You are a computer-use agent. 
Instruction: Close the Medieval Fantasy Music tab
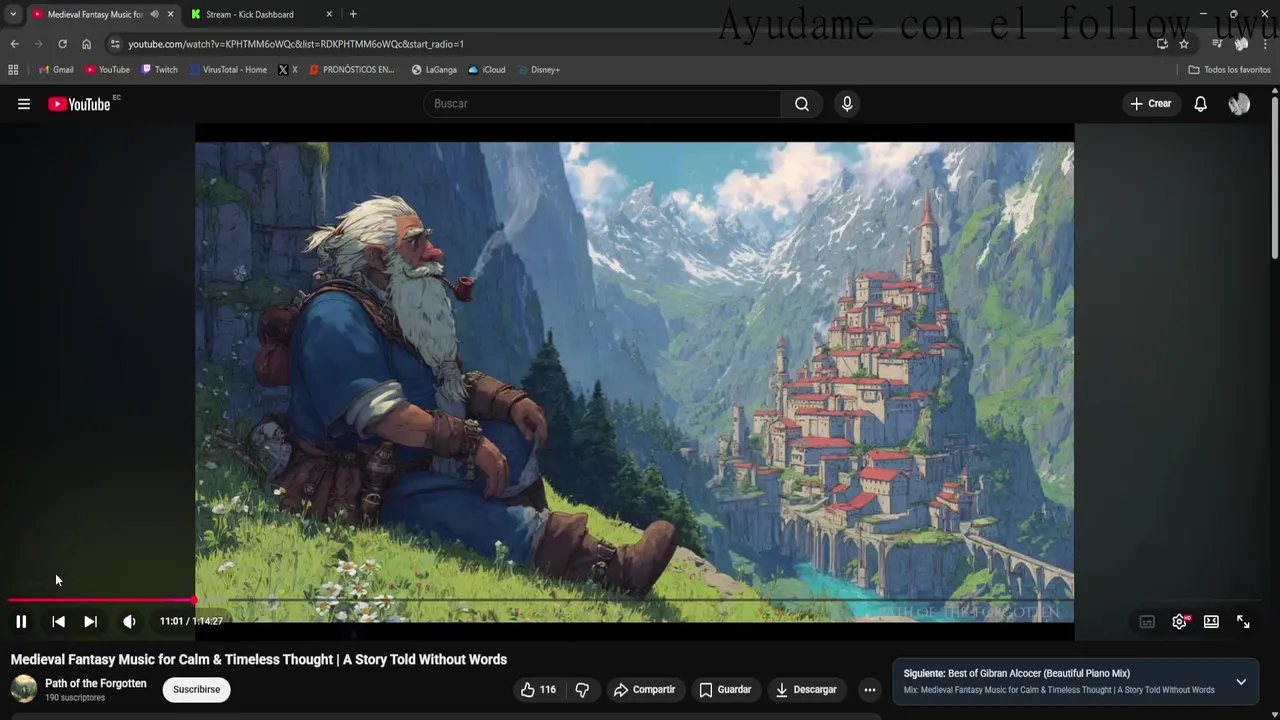point(171,14)
